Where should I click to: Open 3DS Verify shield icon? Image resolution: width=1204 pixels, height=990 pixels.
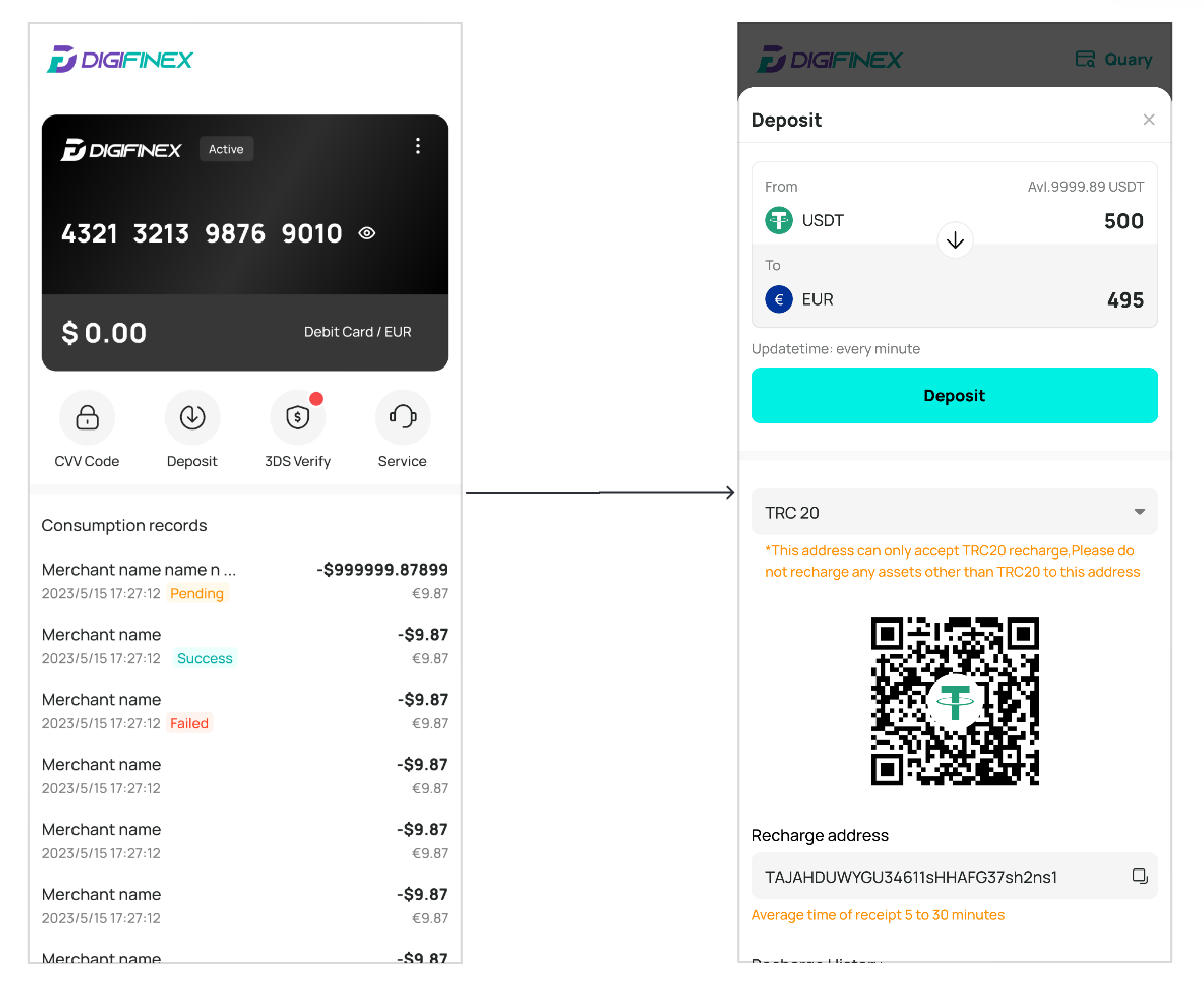click(298, 417)
